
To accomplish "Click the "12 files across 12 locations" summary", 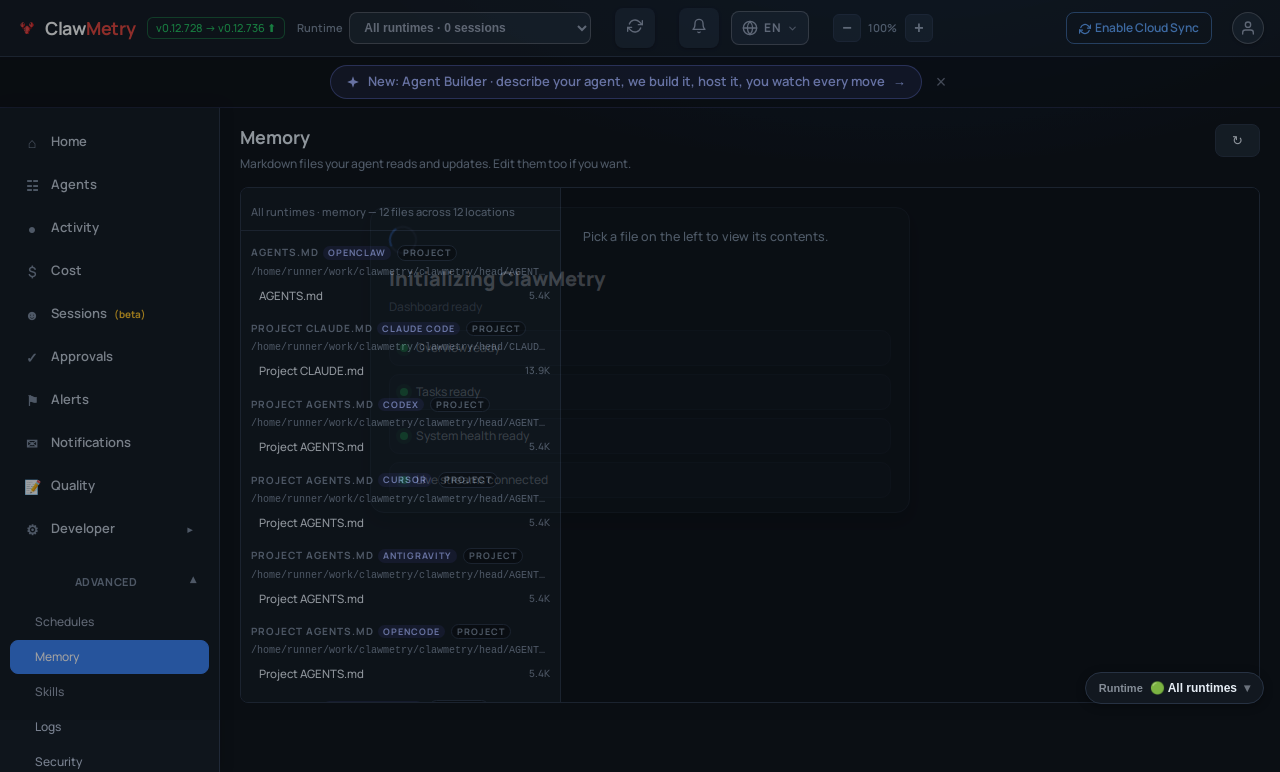I will (447, 212).
